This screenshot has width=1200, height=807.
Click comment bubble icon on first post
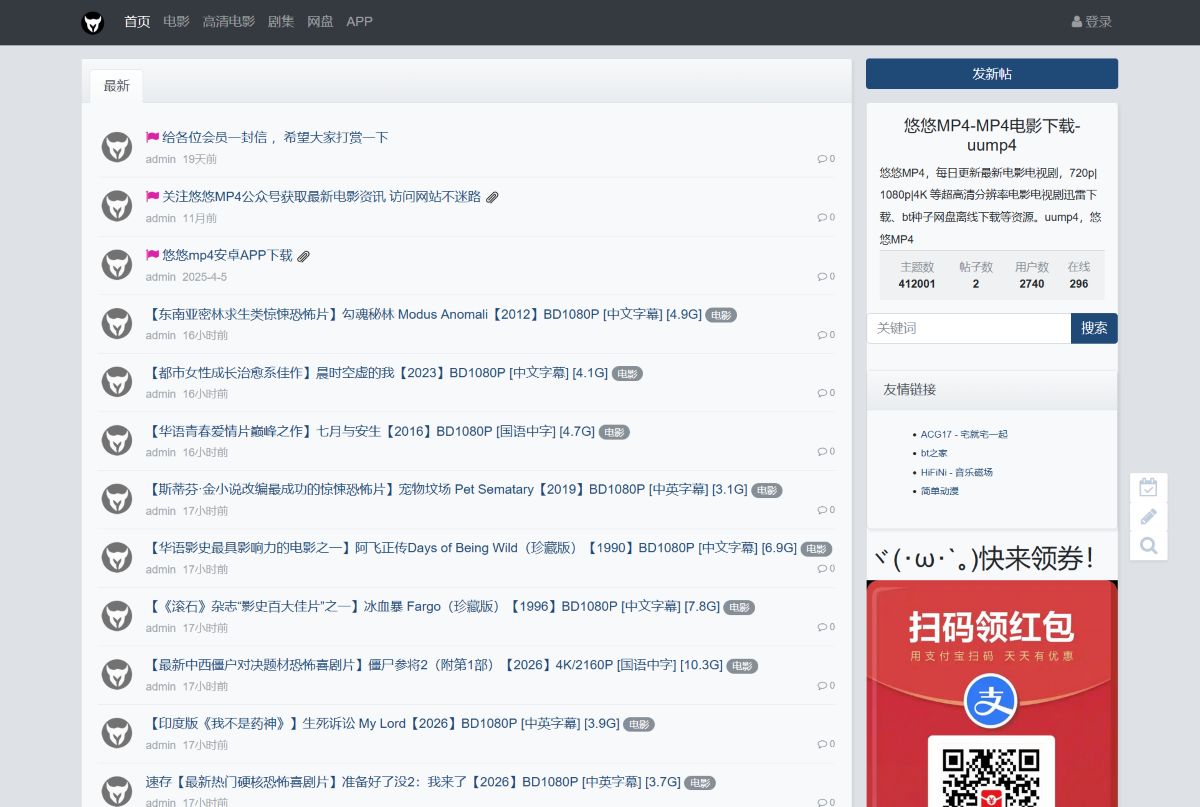[x=822, y=158]
